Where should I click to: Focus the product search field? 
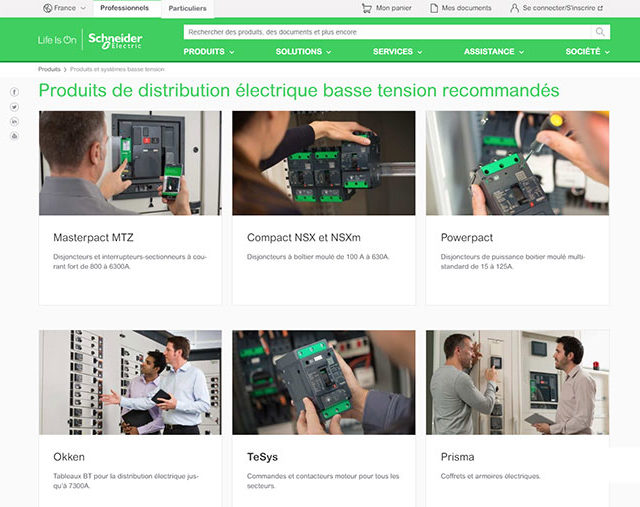click(387, 32)
